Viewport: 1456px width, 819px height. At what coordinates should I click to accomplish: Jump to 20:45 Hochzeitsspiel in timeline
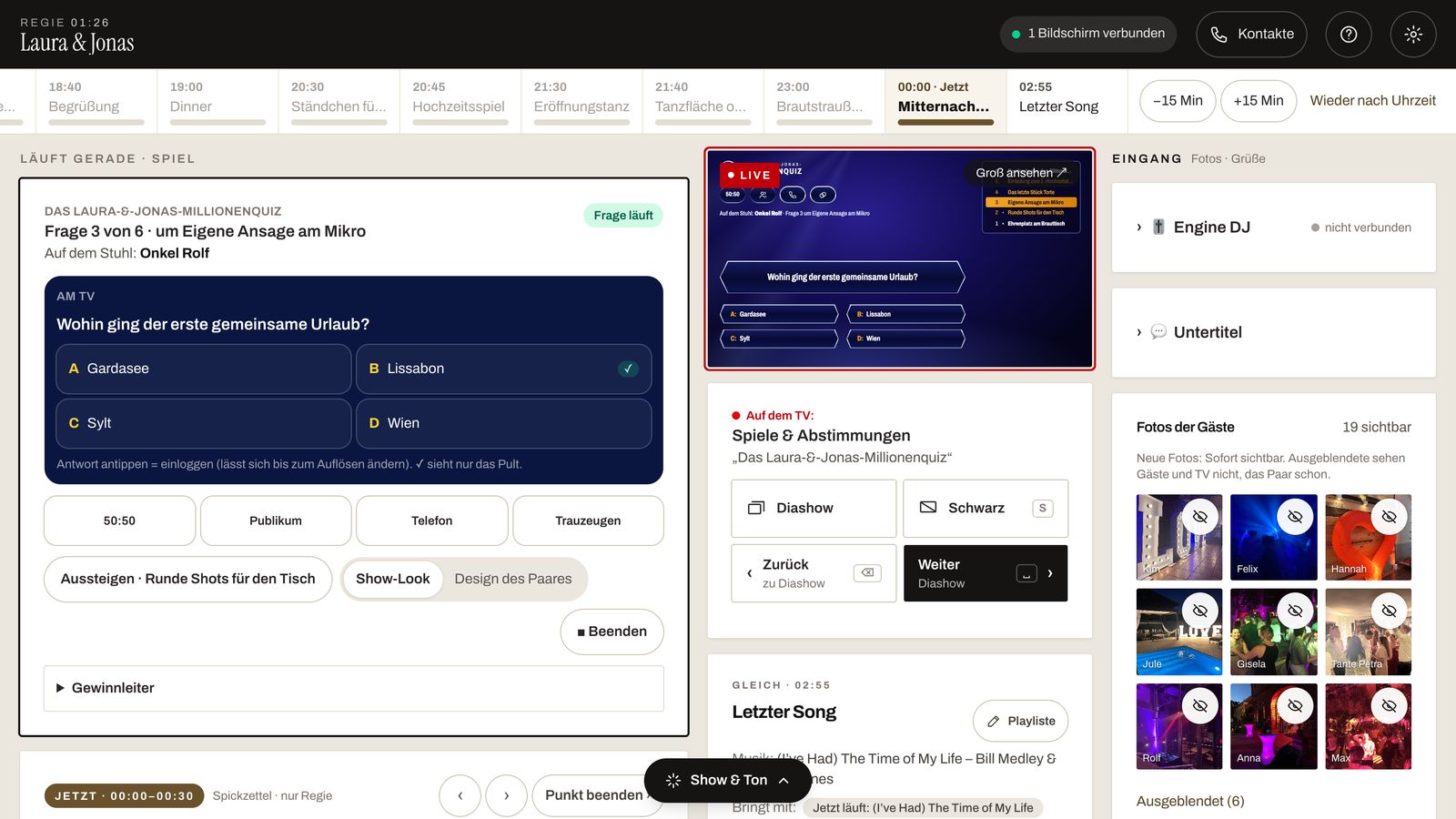coord(460,102)
